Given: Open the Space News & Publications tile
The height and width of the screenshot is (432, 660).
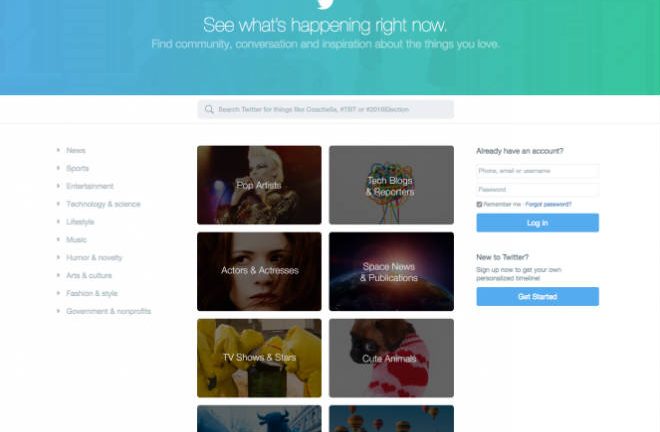Looking at the screenshot, I should pos(391,272).
